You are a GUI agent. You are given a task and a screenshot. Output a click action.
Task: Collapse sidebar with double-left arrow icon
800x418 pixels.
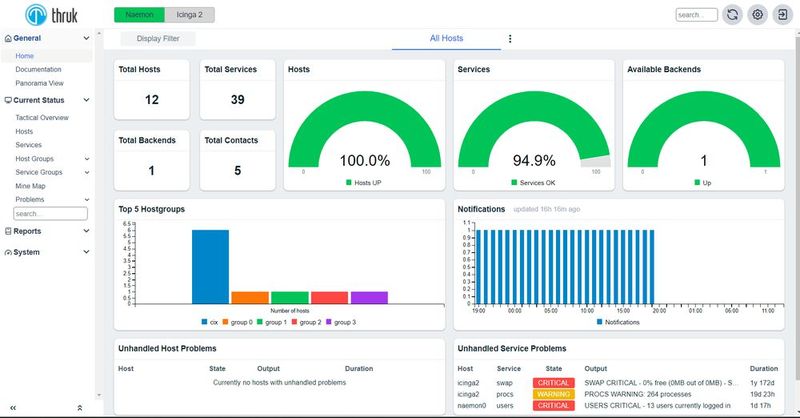(x=13, y=407)
